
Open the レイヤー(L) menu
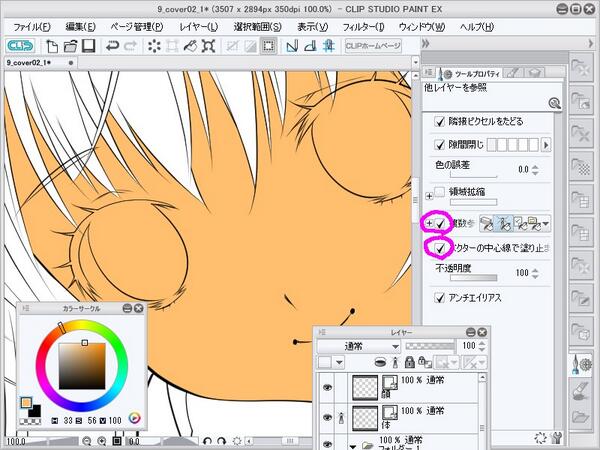pyautogui.click(x=199, y=27)
